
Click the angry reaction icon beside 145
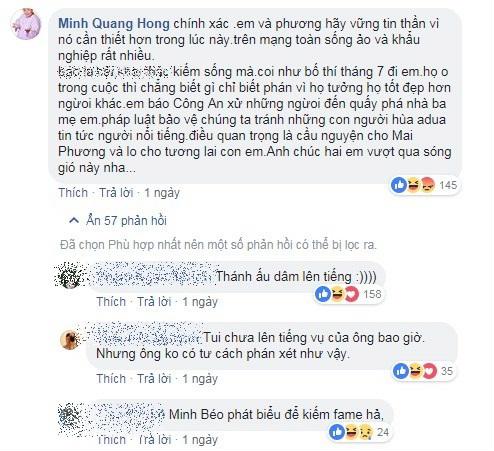(x=427, y=185)
